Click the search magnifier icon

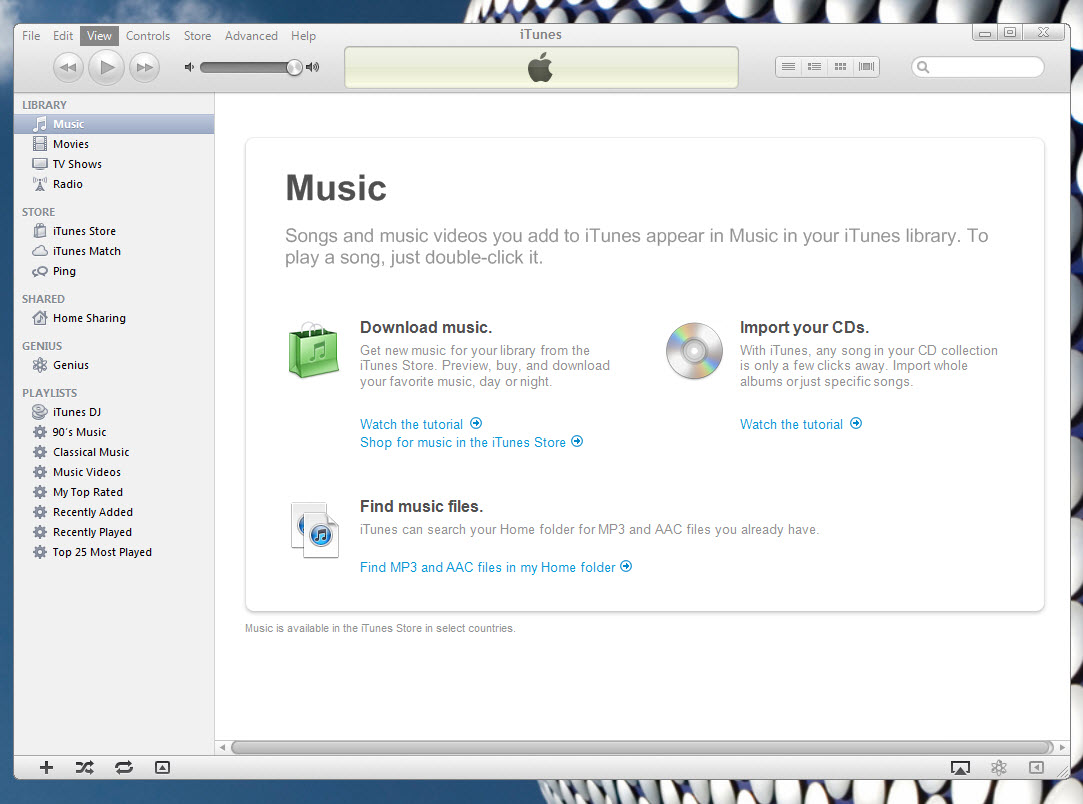[923, 67]
